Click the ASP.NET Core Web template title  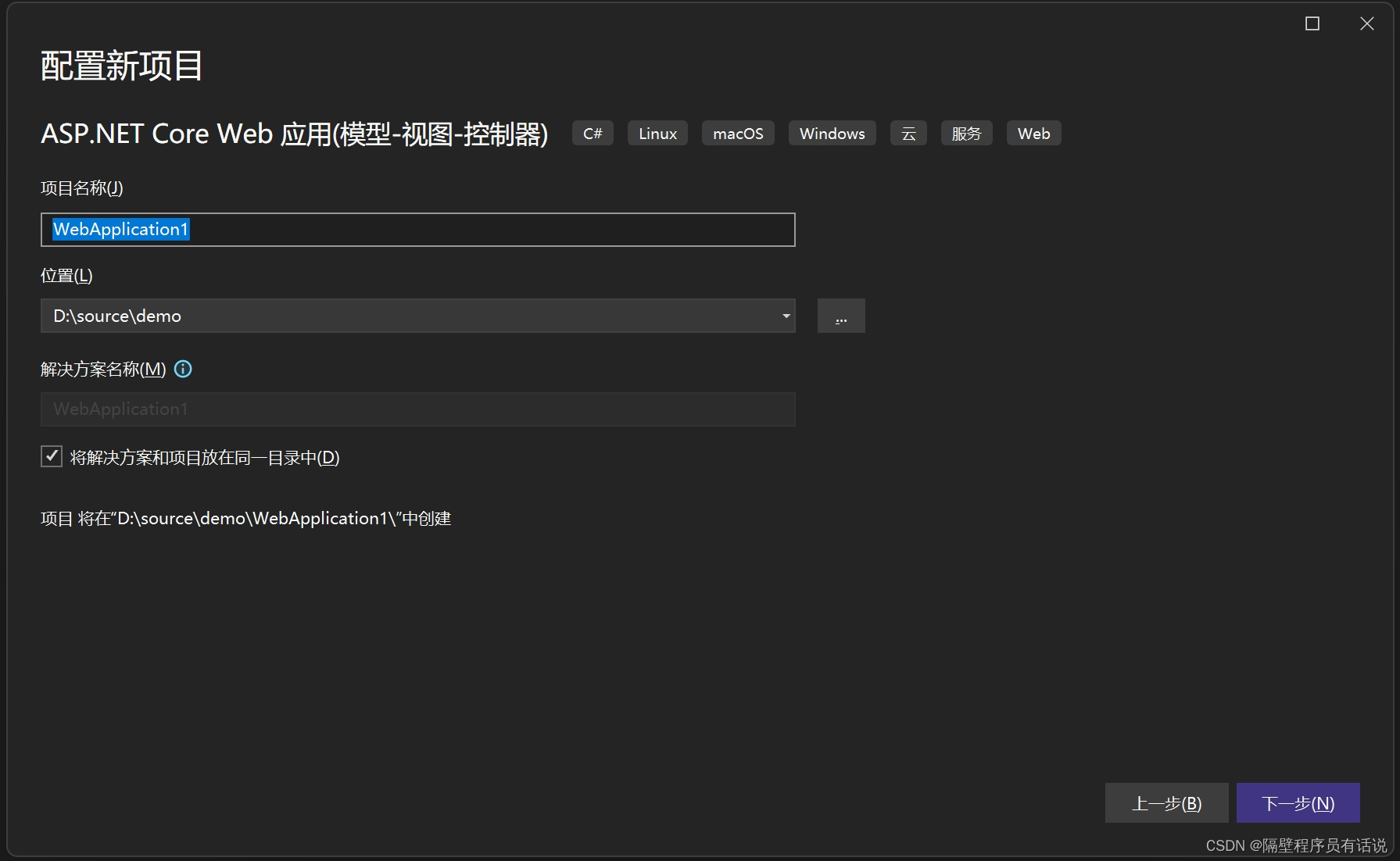pos(295,134)
